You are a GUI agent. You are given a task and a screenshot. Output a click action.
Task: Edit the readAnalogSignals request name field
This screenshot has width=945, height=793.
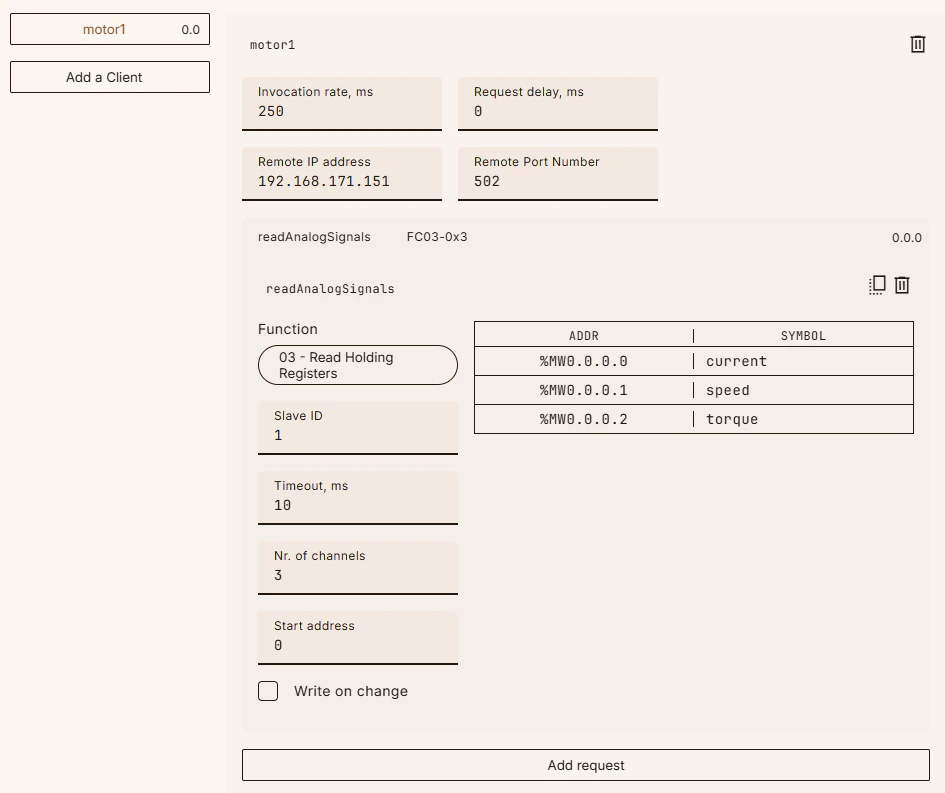pyautogui.click(x=330, y=289)
